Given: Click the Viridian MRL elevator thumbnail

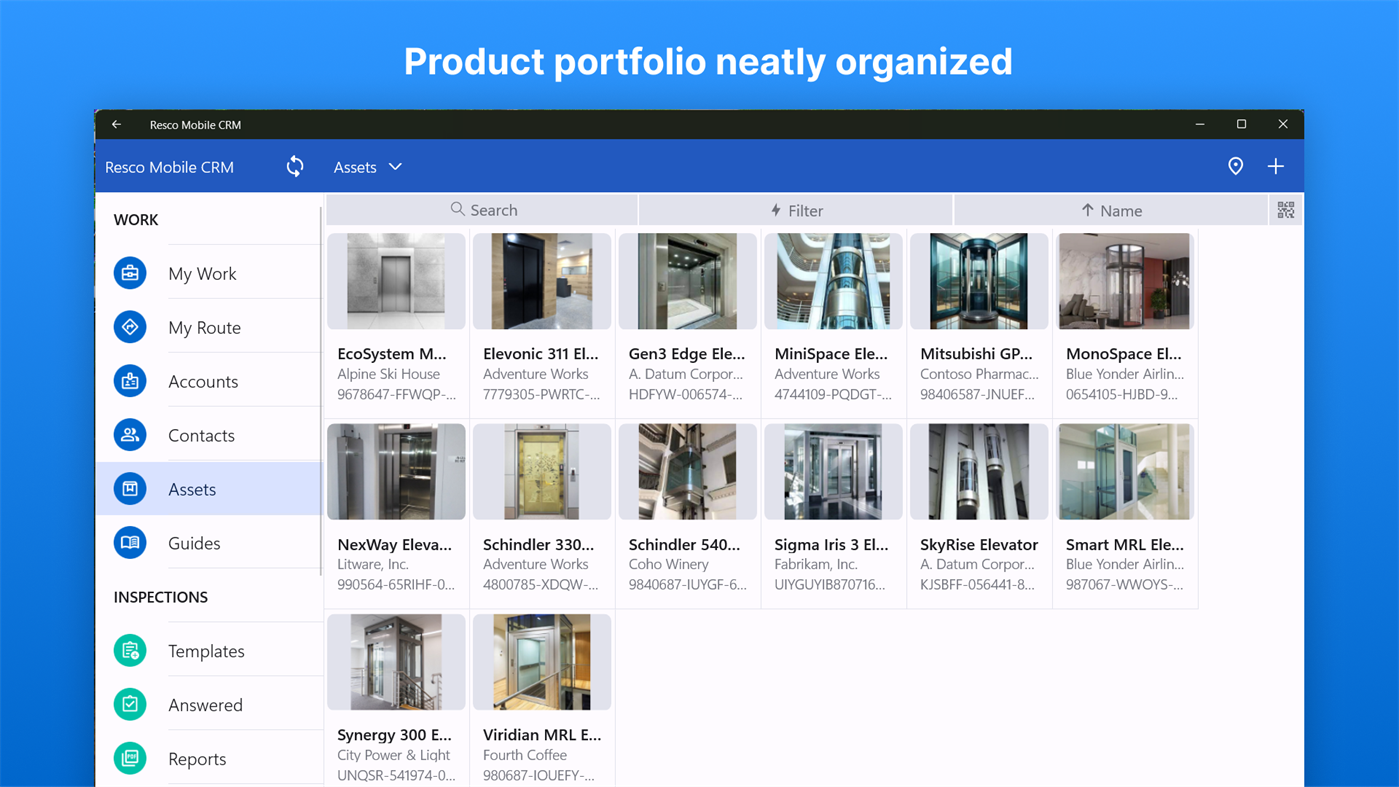Looking at the screenshot, I should click(541, 661).
